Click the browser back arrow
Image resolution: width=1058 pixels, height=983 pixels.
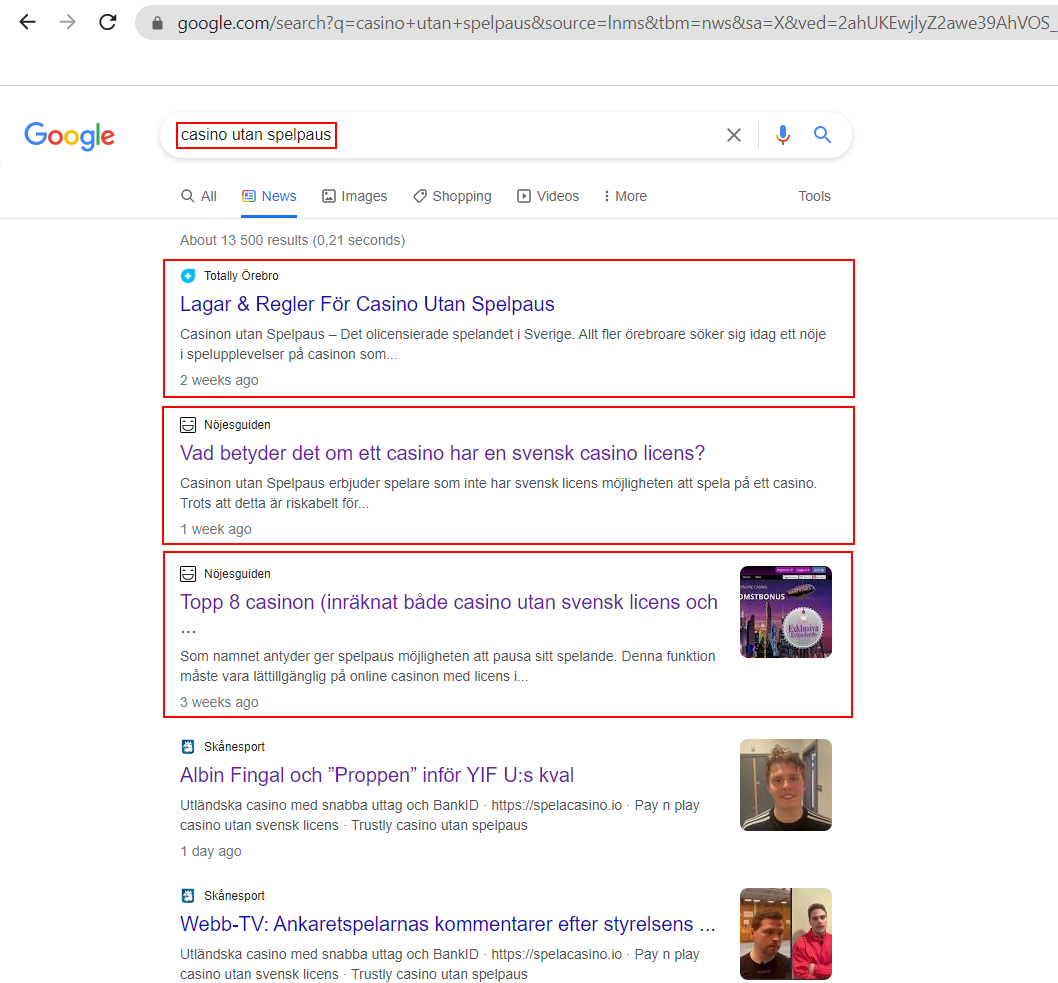coord(27,22)
